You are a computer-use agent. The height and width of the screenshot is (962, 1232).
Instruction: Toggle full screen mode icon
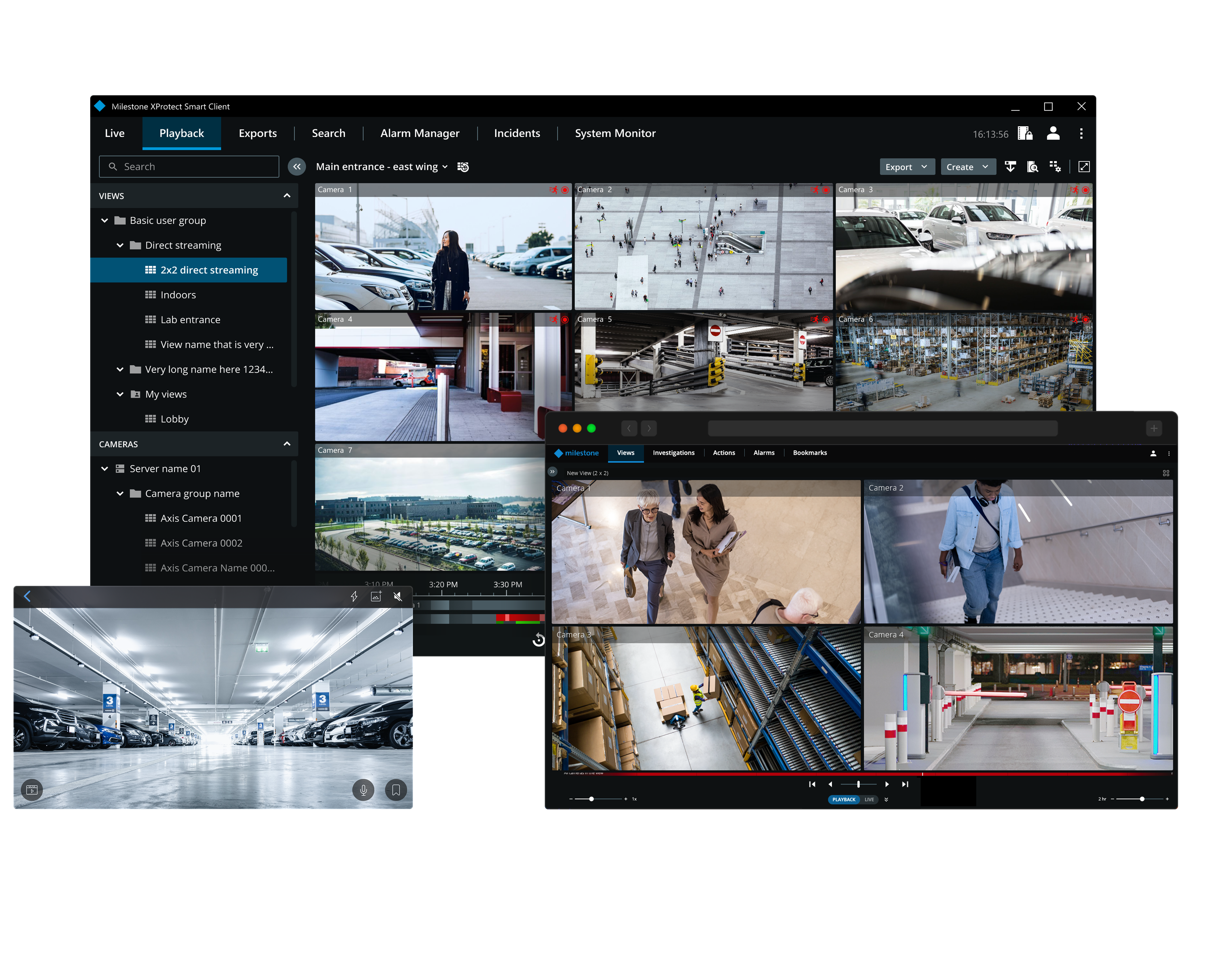point(1084,167)
